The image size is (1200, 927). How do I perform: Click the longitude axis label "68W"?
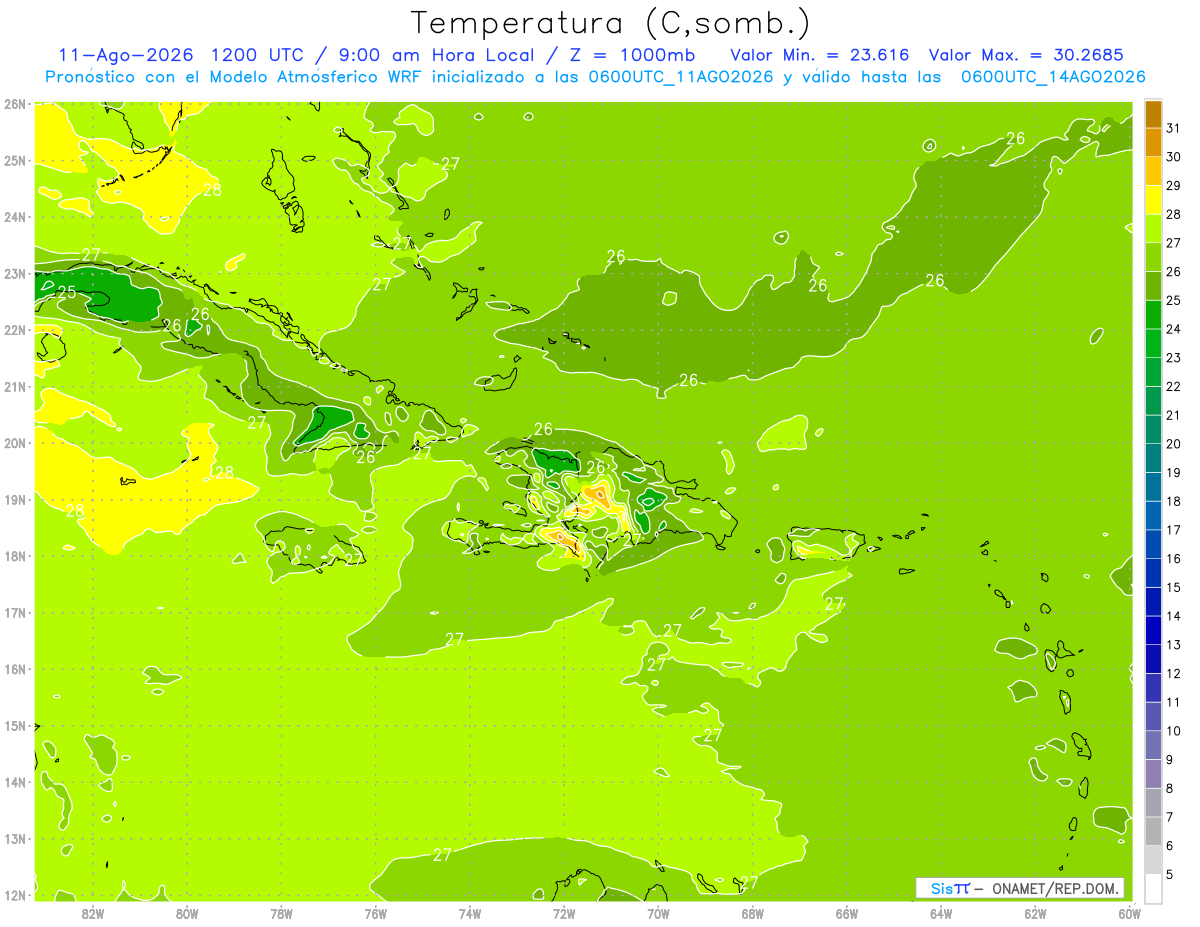(753, 913)
